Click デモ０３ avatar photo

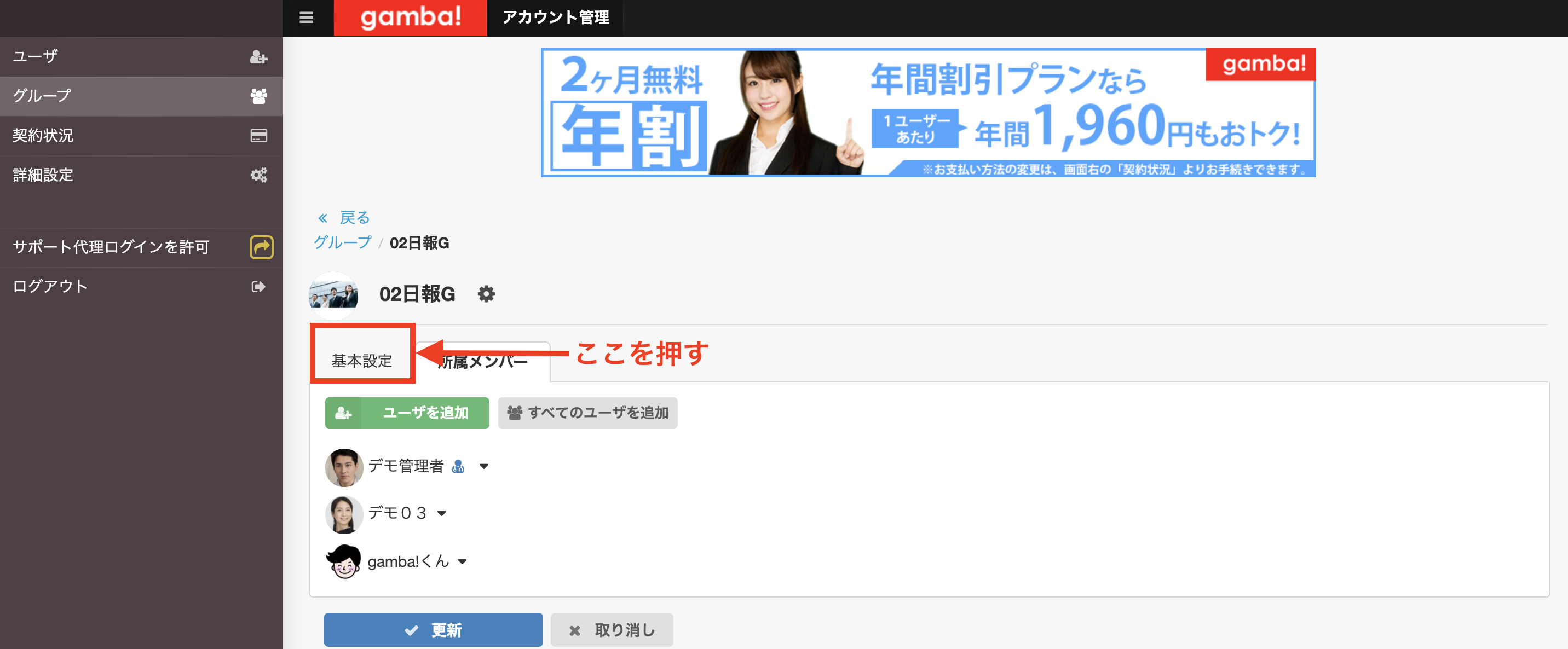click(344, 514)
